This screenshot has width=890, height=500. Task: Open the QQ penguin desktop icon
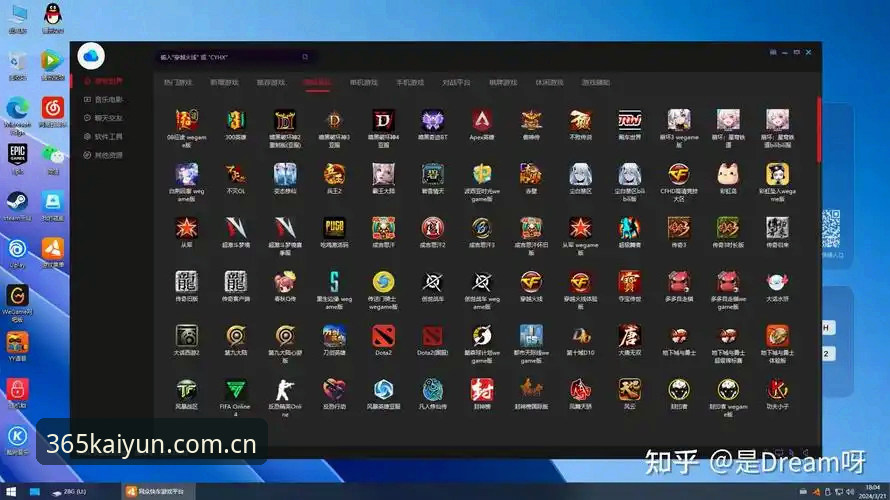click(53, 18)
